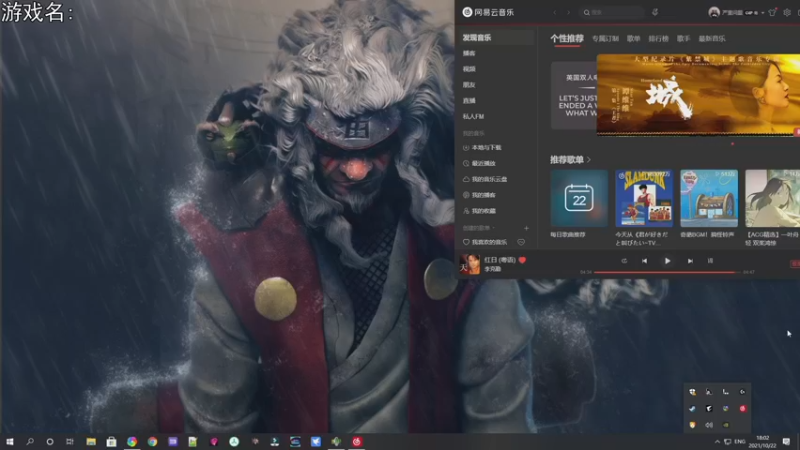Skip to the next track
The image size is (800, 450).
tap(690, 261)
